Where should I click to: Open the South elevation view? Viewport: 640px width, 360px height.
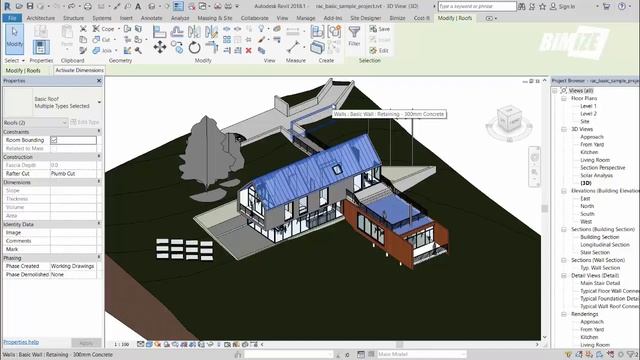[587, 214]
